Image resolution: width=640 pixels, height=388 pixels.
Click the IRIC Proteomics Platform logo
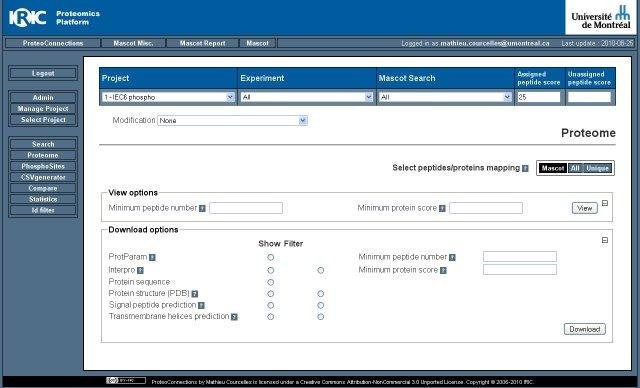[54, 18]
